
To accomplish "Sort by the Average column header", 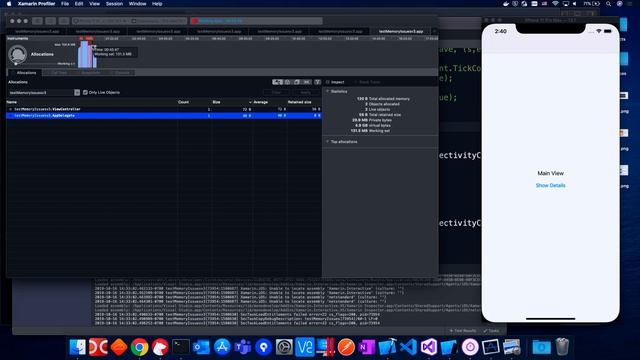I will pyautogui.click(x=260, y=102).
